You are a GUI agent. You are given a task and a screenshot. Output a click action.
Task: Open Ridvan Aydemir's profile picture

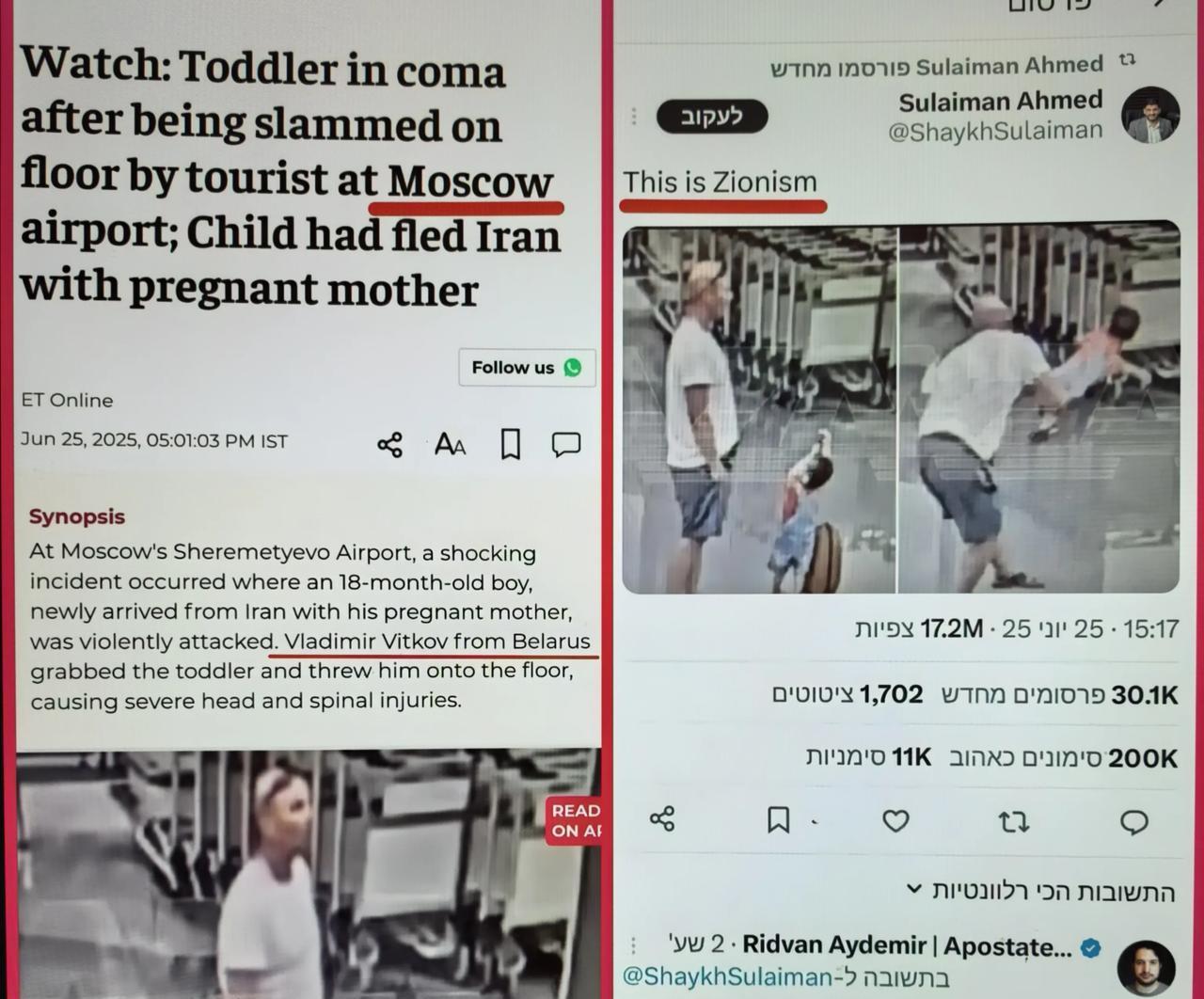[1147, 968]
